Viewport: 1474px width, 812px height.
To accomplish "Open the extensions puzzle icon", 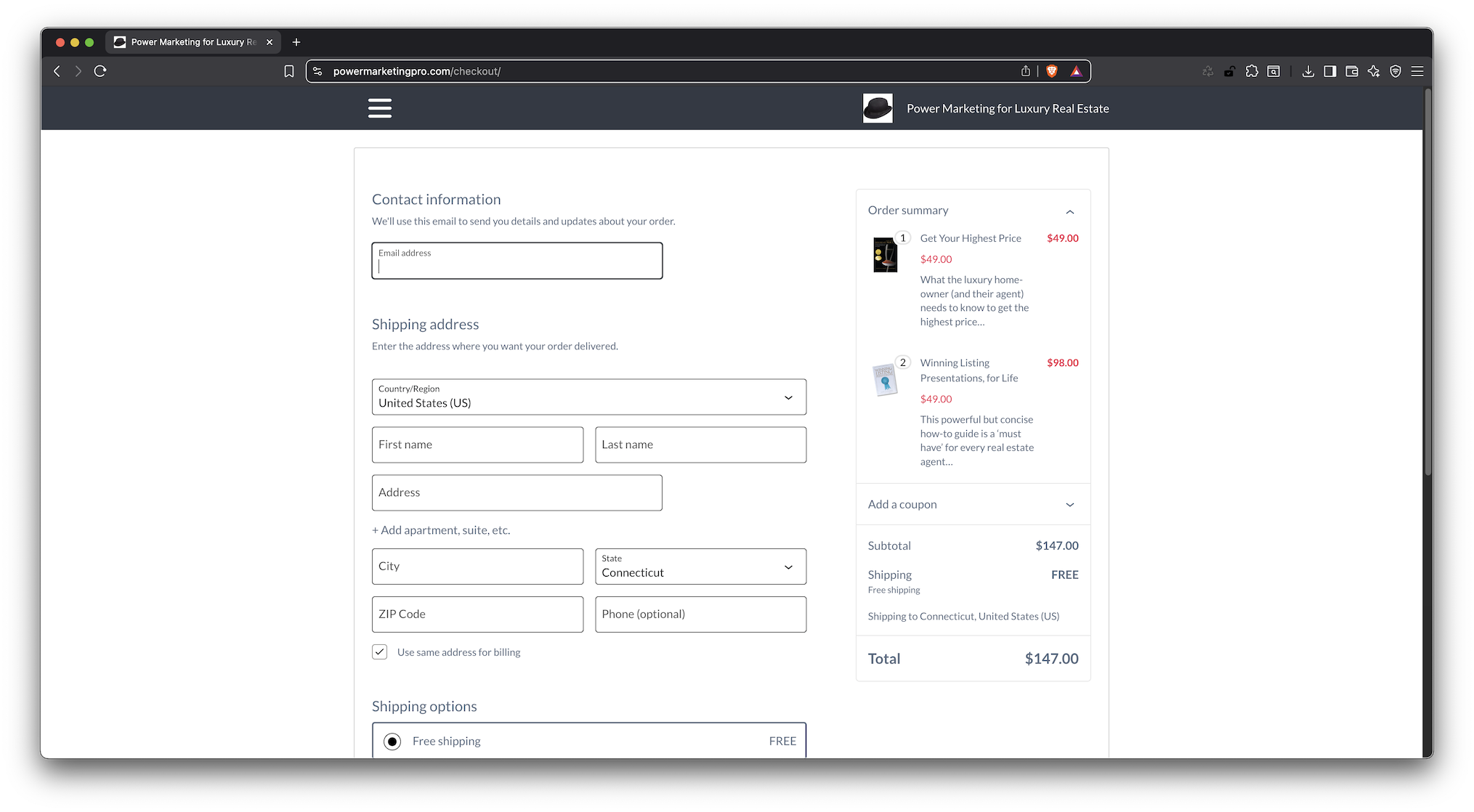I will [1252, 71].
